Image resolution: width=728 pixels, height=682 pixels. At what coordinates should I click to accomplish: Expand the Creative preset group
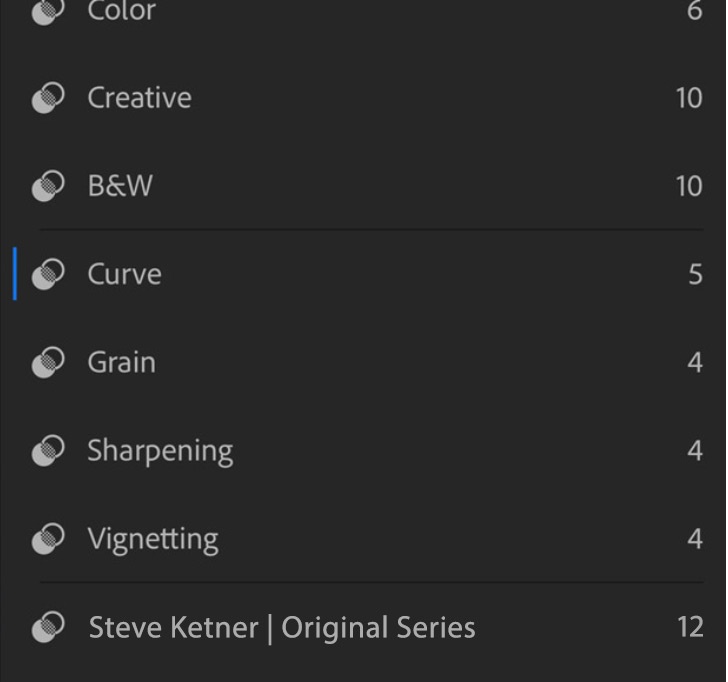139,98
